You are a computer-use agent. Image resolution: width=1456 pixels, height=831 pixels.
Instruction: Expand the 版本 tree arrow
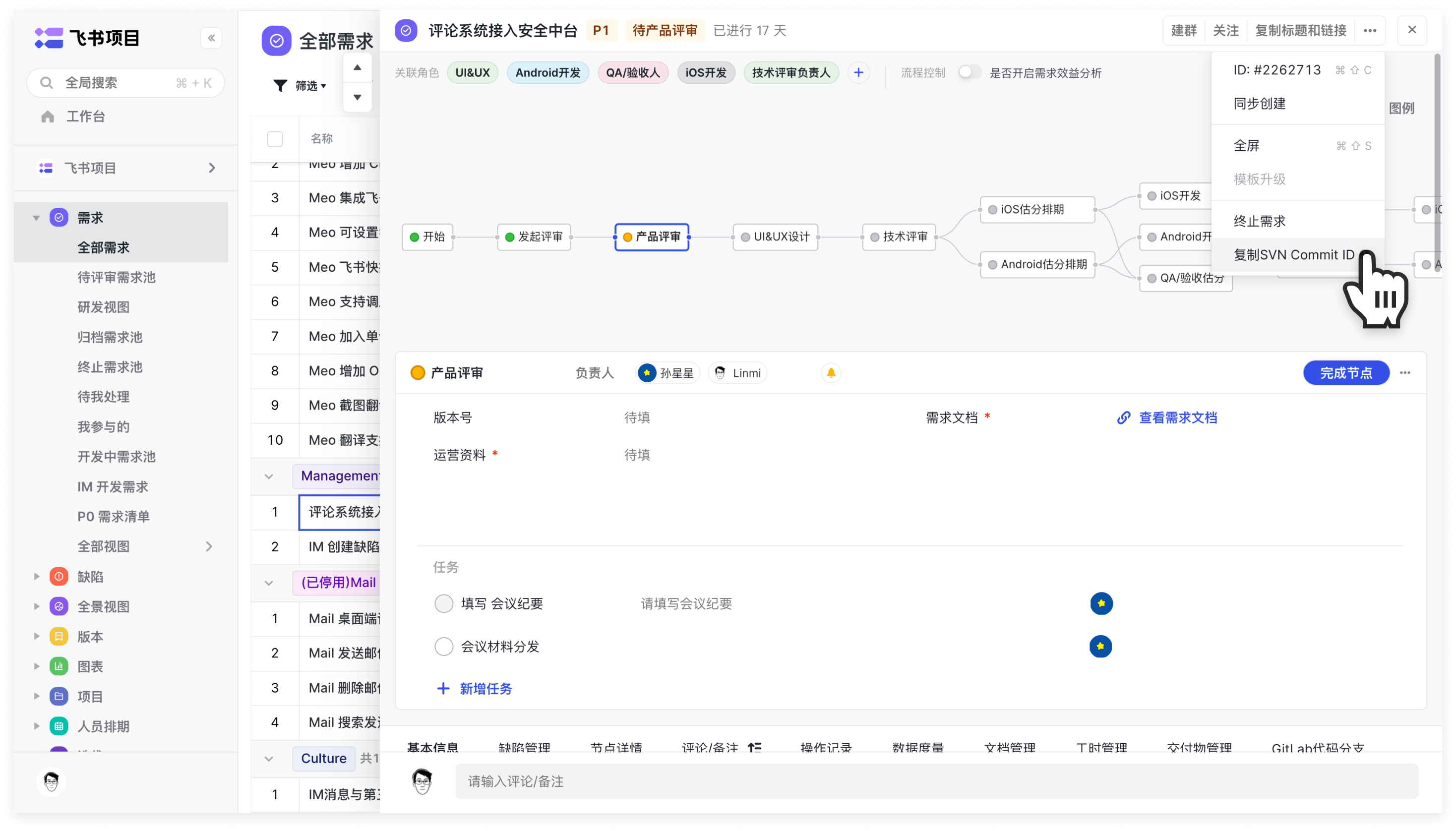pyautogui.click(x=37, y=636)
